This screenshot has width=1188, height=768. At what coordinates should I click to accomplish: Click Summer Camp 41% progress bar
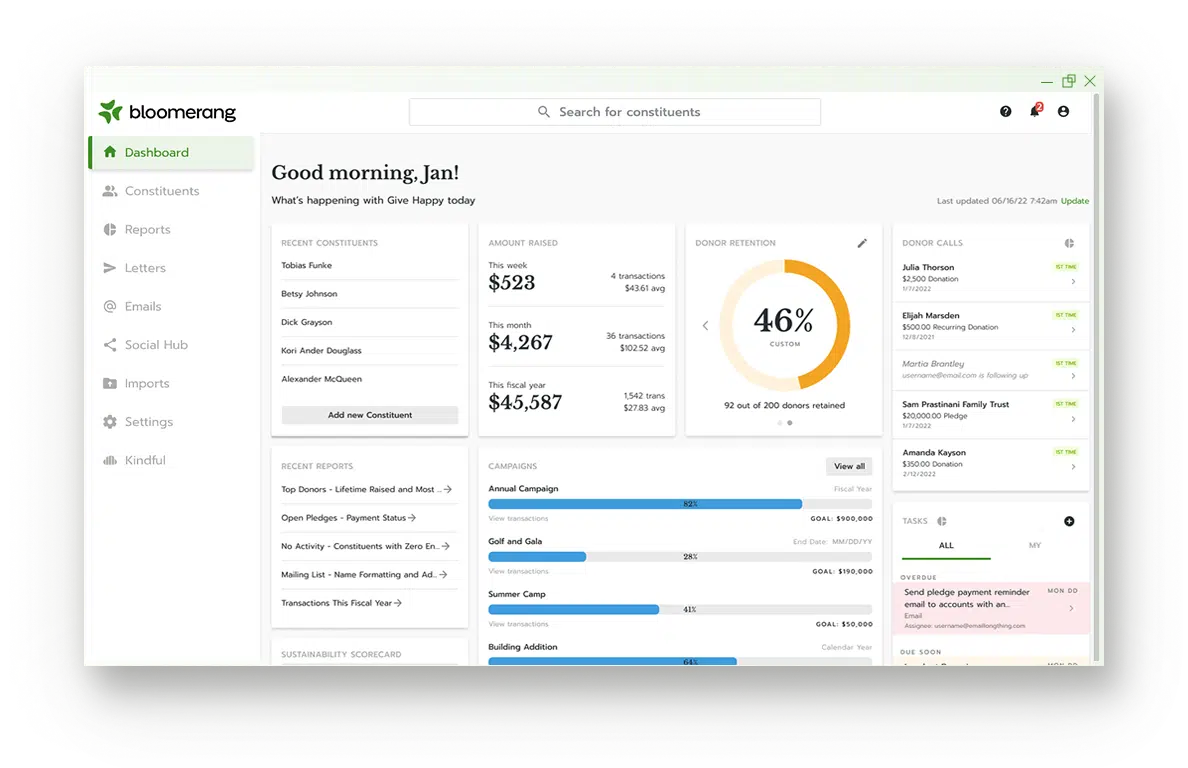coord(680,610)
